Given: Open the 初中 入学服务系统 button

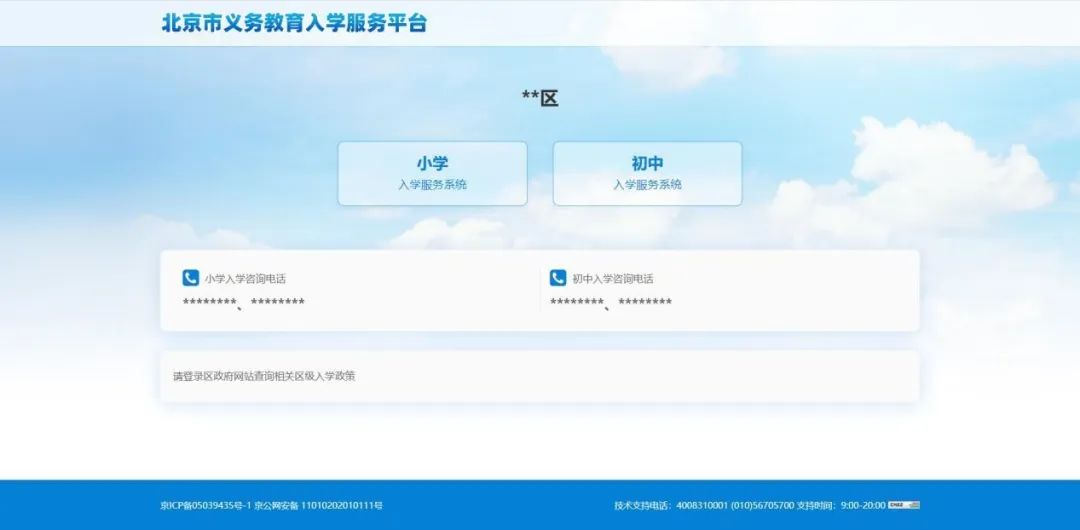Looking at the screenshot, I should pos(647,173).
